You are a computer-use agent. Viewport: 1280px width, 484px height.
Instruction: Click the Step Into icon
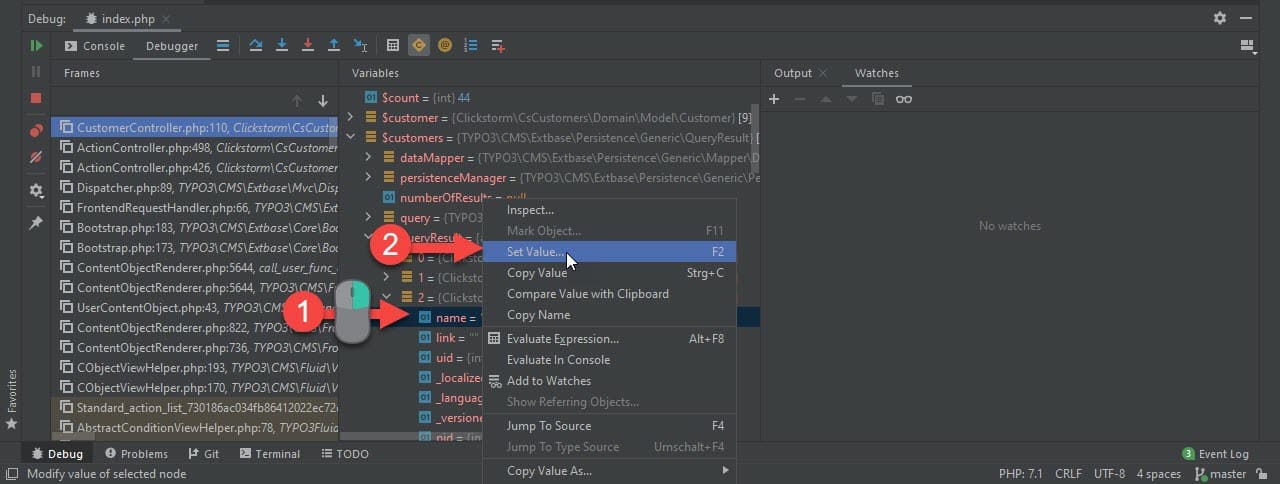click(282, 46)
